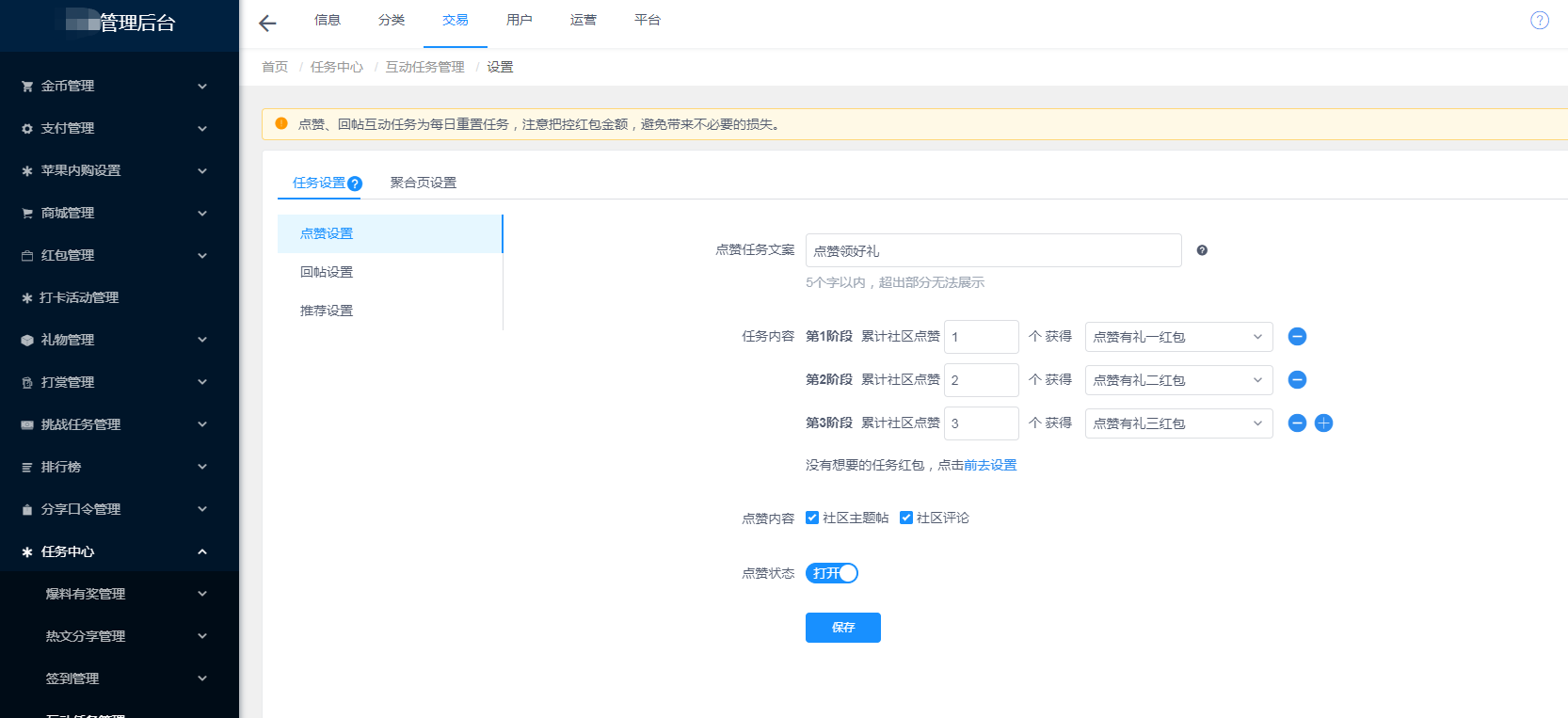Expand the 红包管理 menu chevron
Viewport: 1568px width, 718px height.
[x=202, y=255]
